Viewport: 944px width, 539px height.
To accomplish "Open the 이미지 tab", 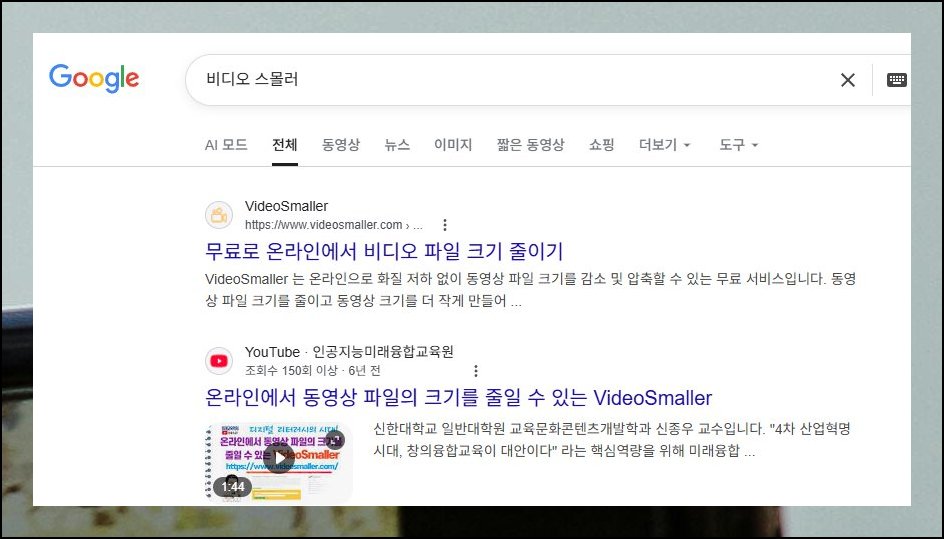I will (x=453, y=145).
